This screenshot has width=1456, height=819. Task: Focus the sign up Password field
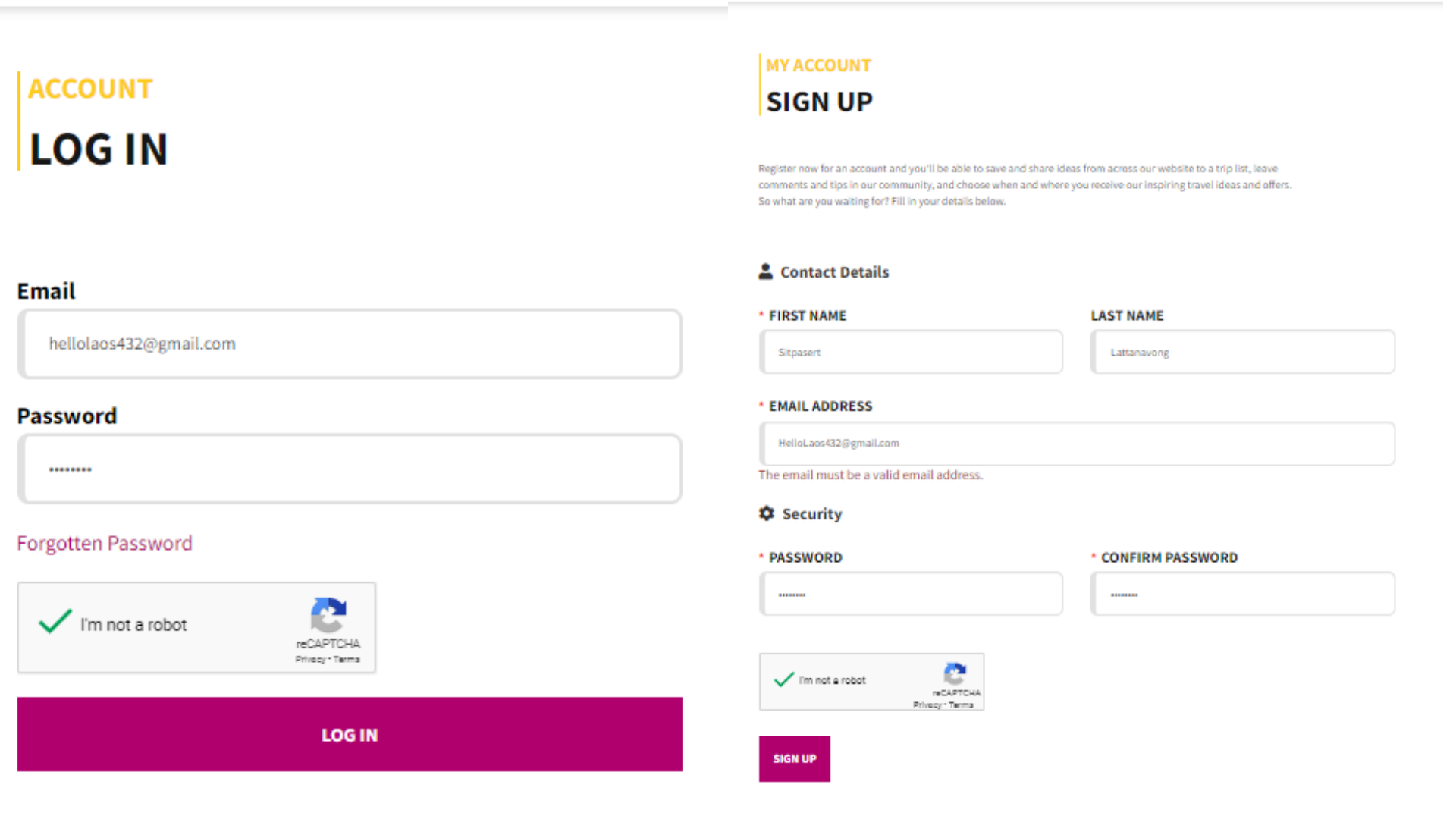911,594
